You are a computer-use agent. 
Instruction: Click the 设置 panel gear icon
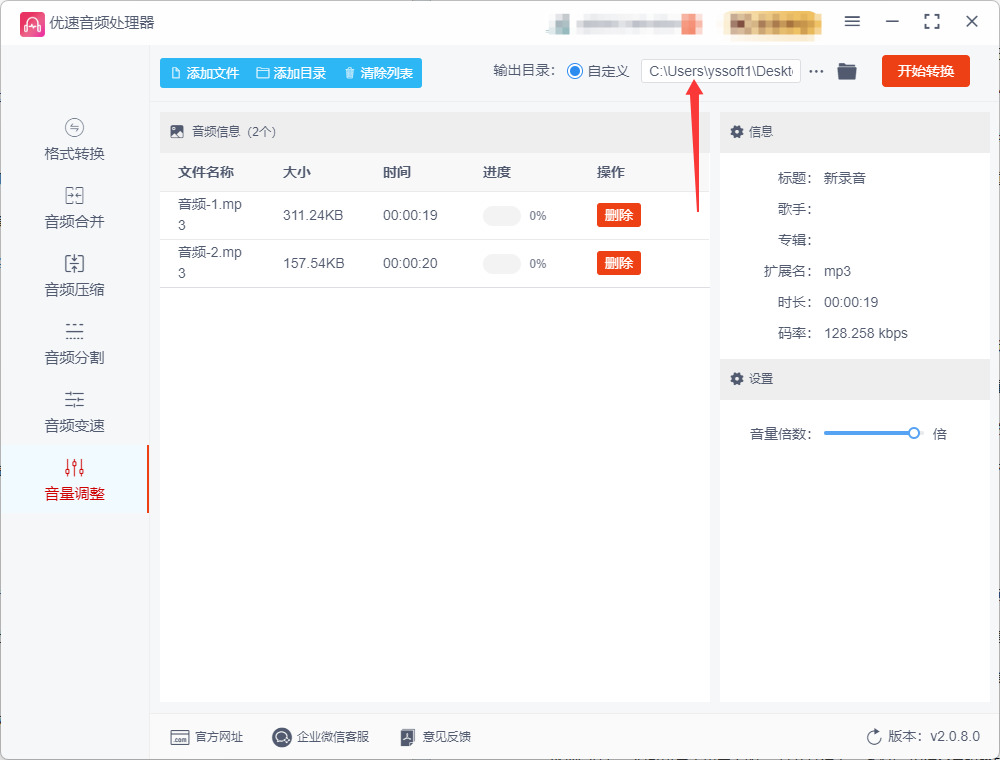point(737,379)
